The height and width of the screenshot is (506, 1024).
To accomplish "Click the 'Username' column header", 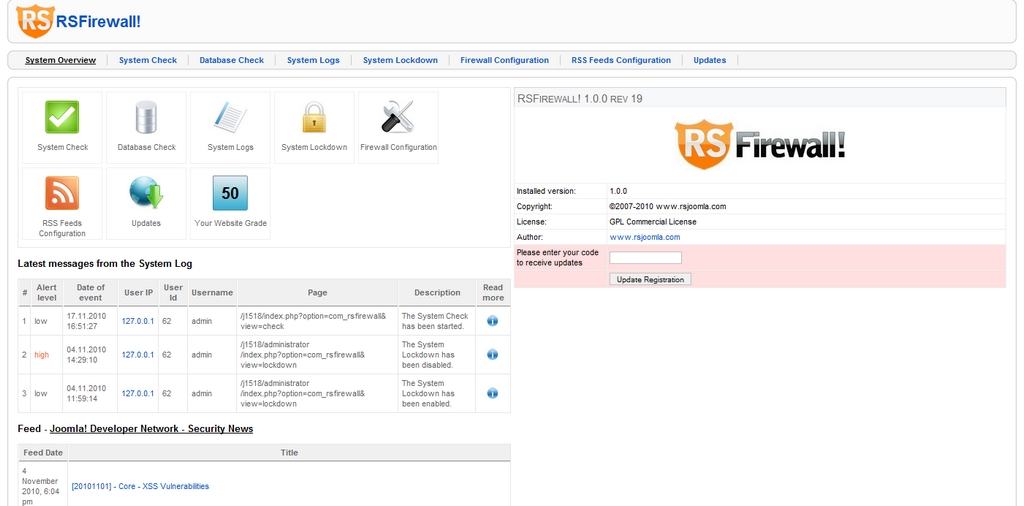I will tap(212, 293).
